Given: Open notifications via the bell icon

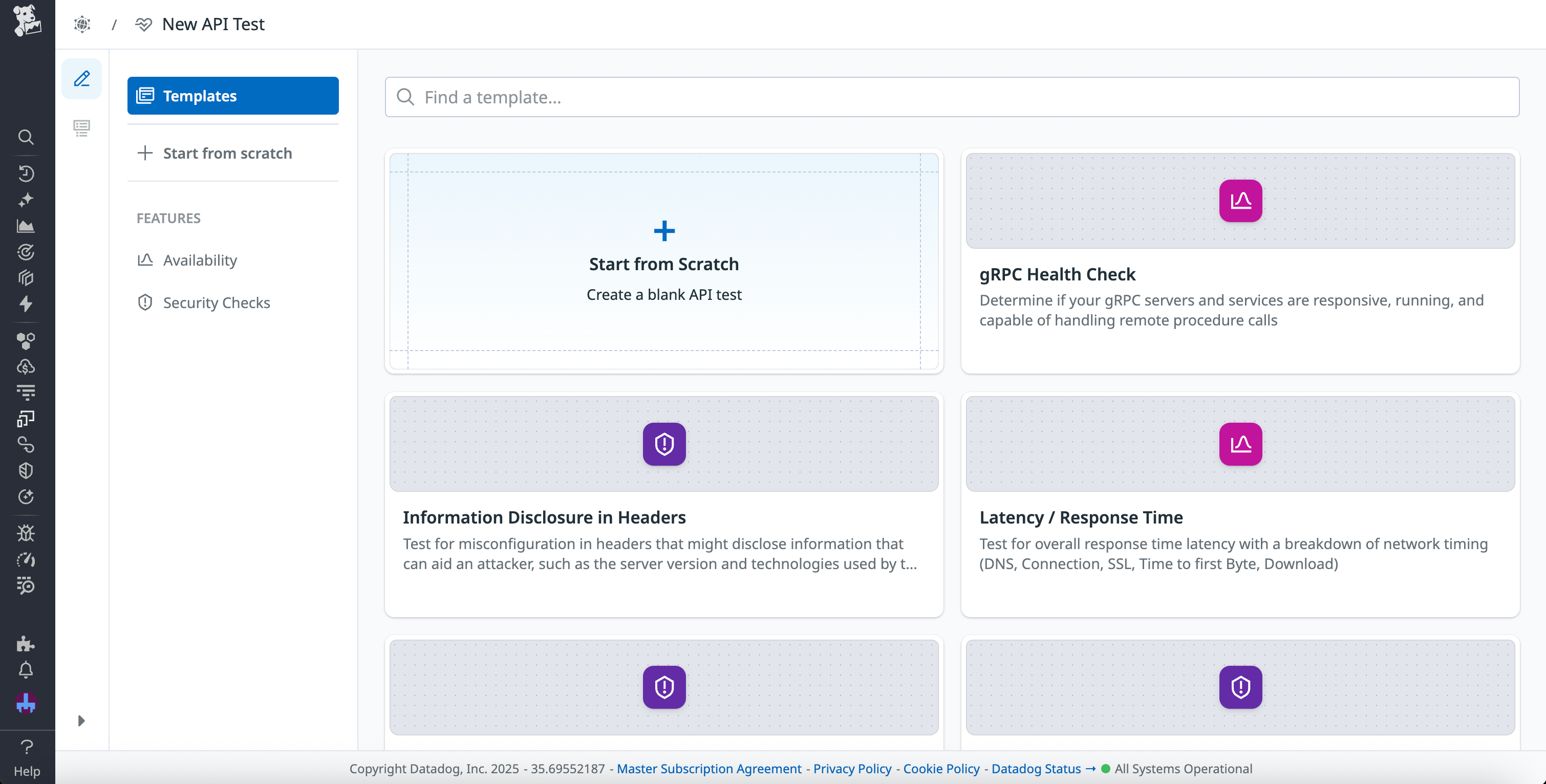Looking at the screenshot, I should [27, 669].
